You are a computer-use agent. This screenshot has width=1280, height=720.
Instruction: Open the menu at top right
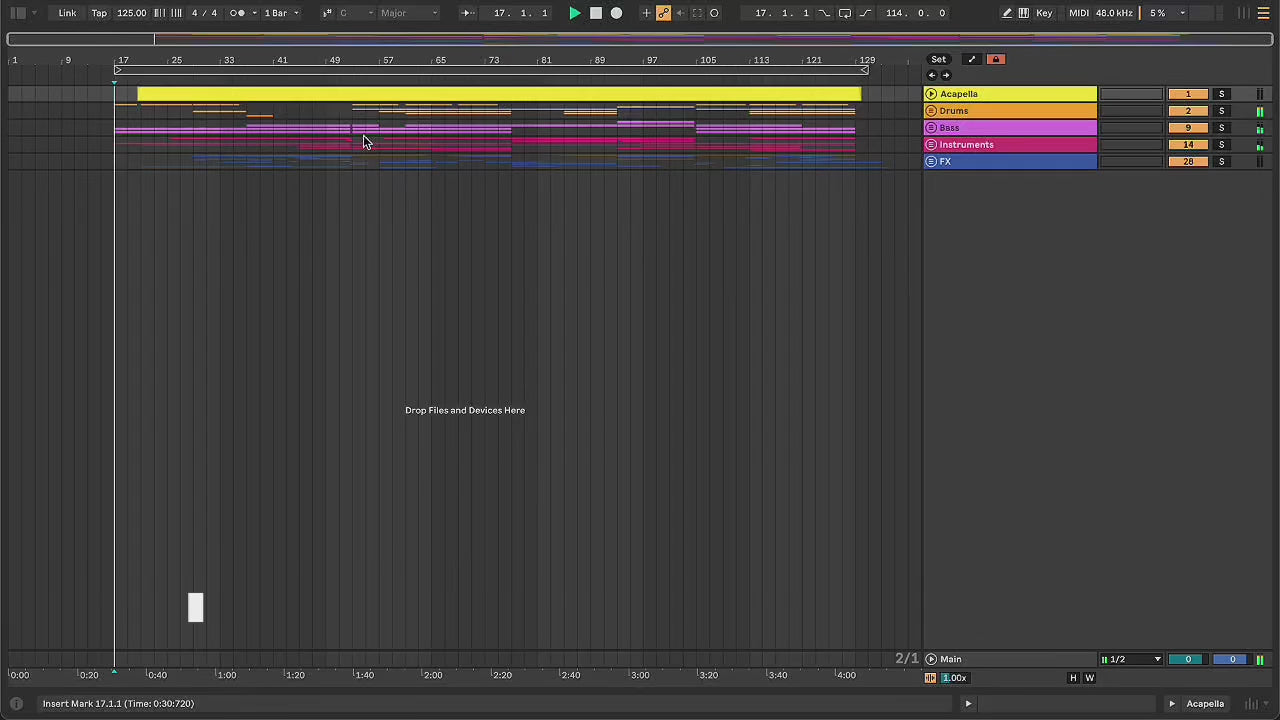(x=1264, y=13)
